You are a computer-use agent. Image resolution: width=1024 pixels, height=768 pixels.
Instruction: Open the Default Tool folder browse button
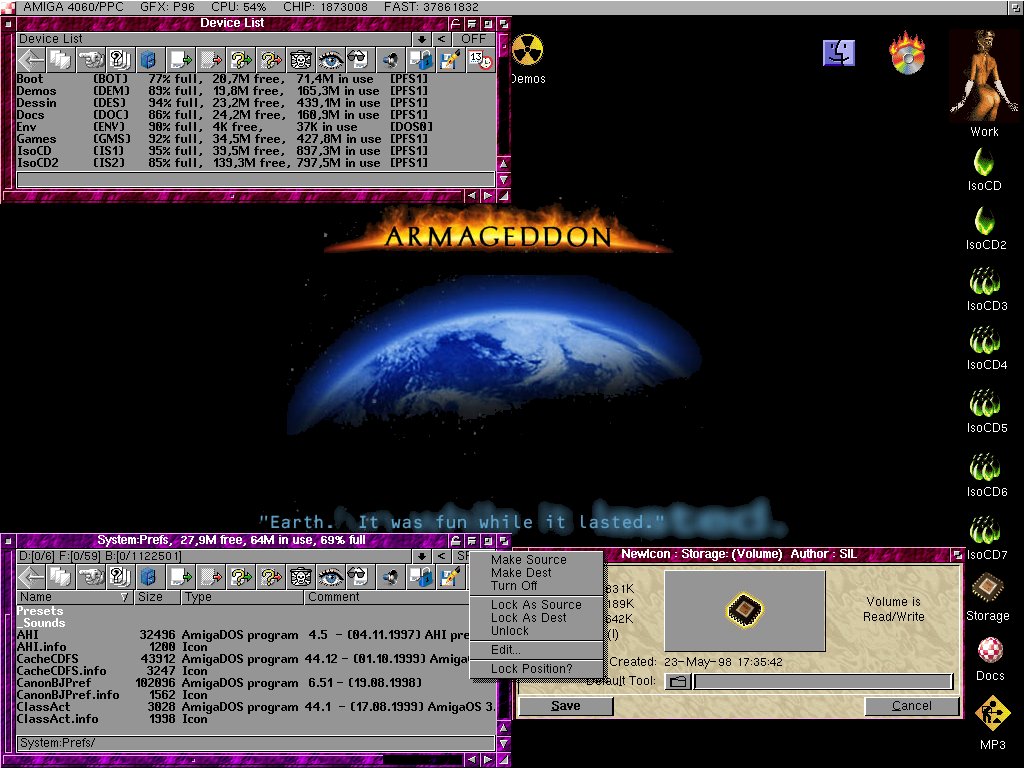click(678, 682)
